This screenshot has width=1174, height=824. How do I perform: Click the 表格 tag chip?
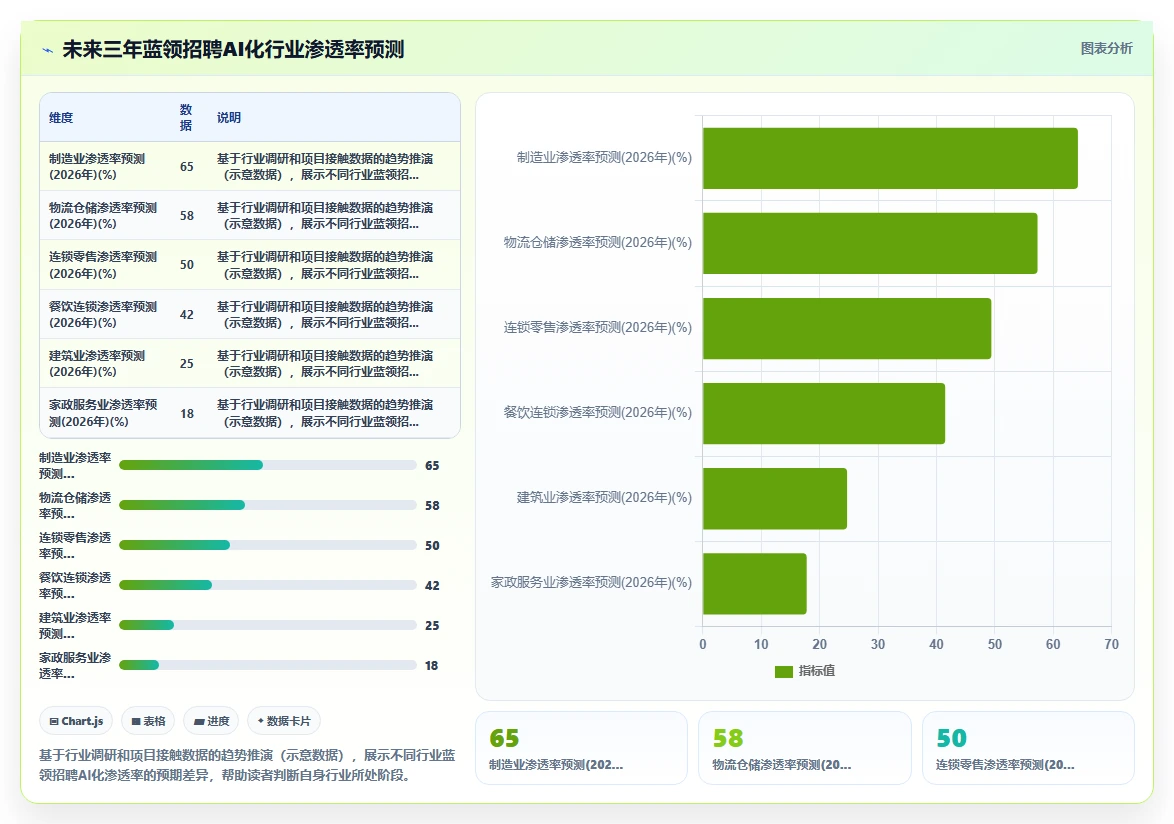(148, 721)
